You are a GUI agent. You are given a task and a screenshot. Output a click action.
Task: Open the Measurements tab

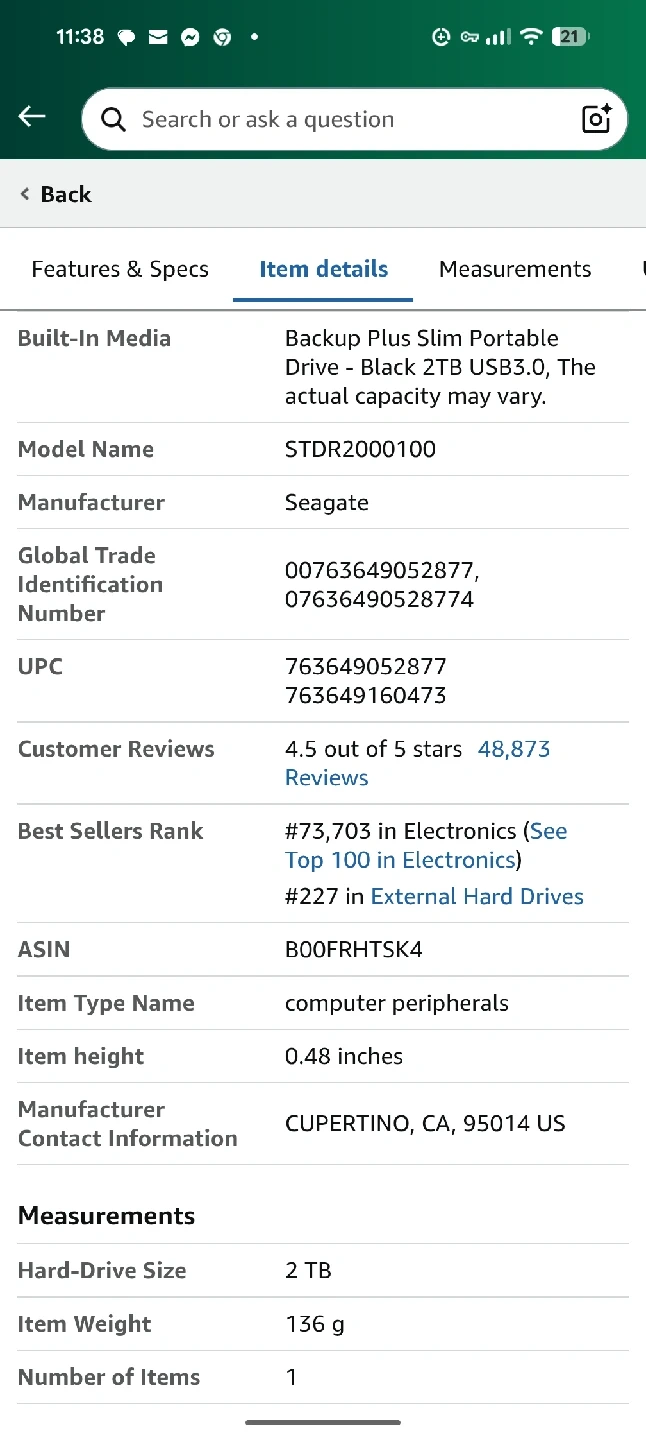point(515,269)
